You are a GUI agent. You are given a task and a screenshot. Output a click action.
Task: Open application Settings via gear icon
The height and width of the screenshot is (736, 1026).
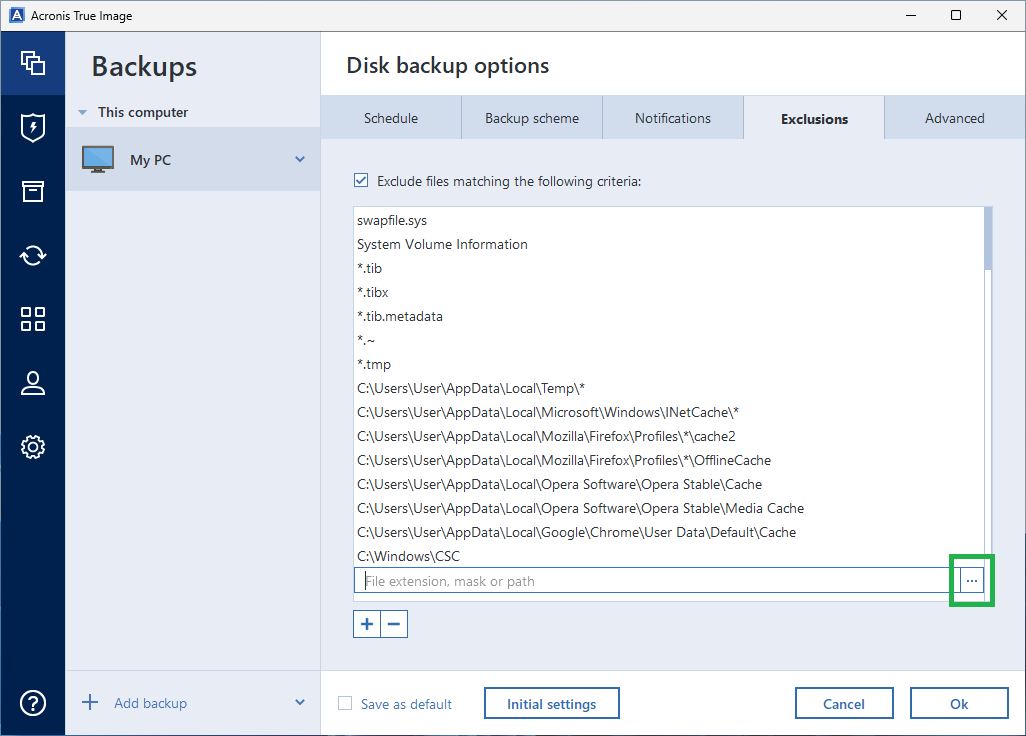pyautogui.click(x=32, y=447)
